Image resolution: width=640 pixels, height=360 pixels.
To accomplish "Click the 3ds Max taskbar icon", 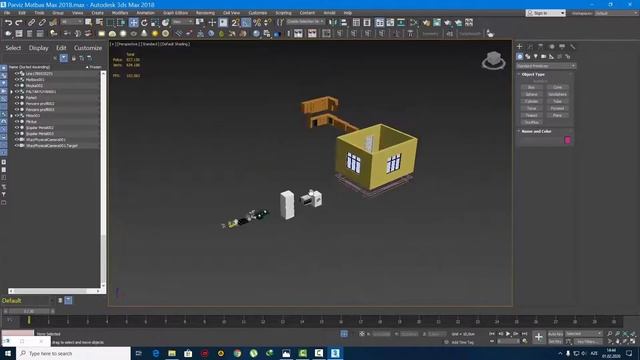I will tap(335, 353).
